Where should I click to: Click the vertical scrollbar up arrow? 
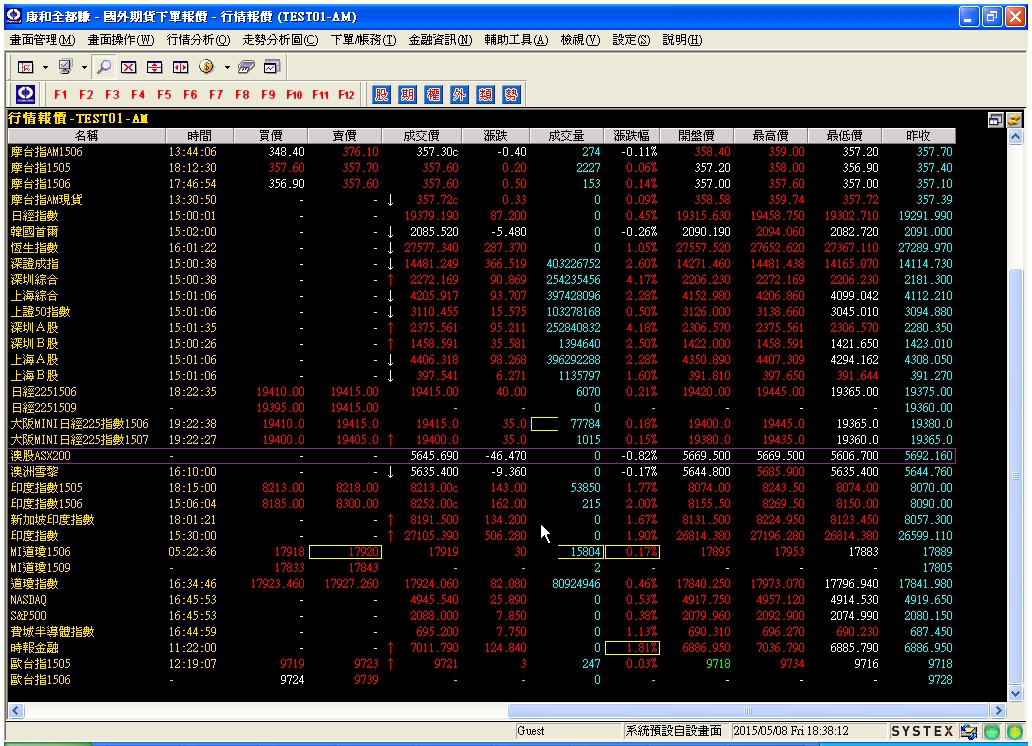point(1016,136)
